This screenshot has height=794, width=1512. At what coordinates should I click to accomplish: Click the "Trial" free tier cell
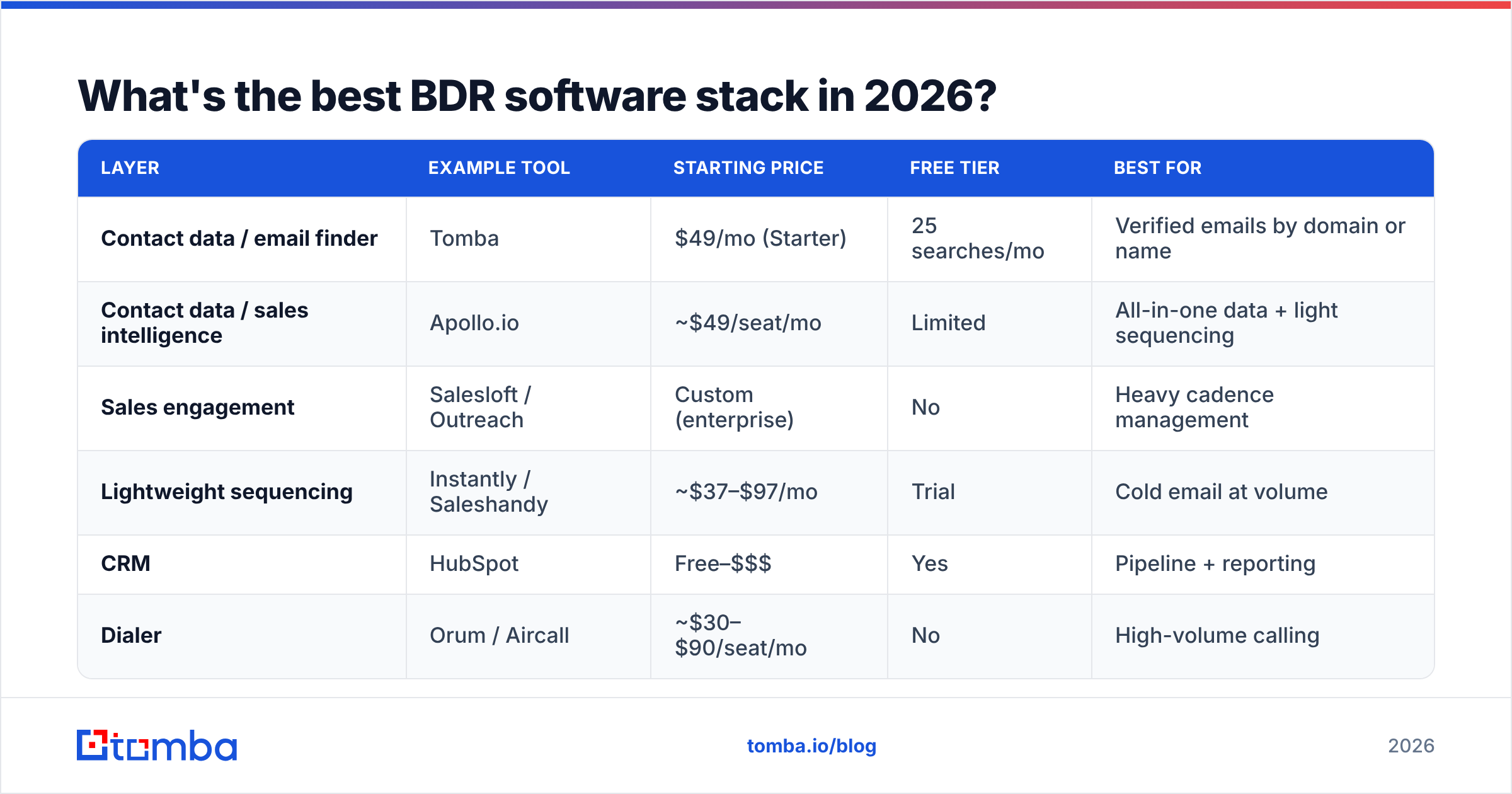click(990, 492)
